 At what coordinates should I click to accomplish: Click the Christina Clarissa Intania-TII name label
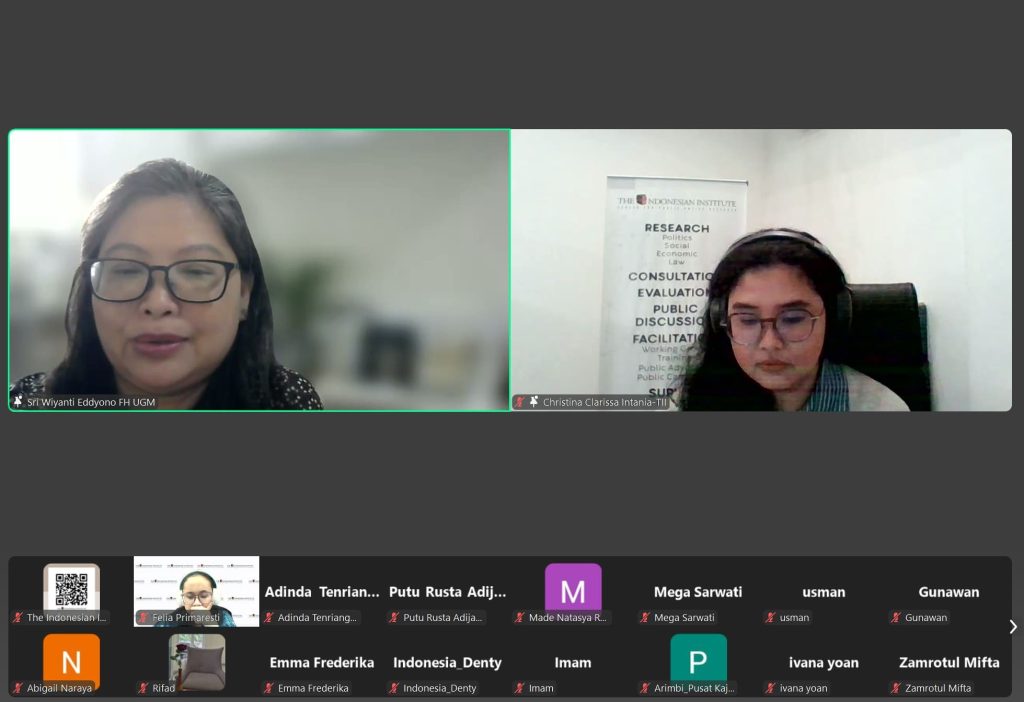pyautogui.click(x=605, y=402)
